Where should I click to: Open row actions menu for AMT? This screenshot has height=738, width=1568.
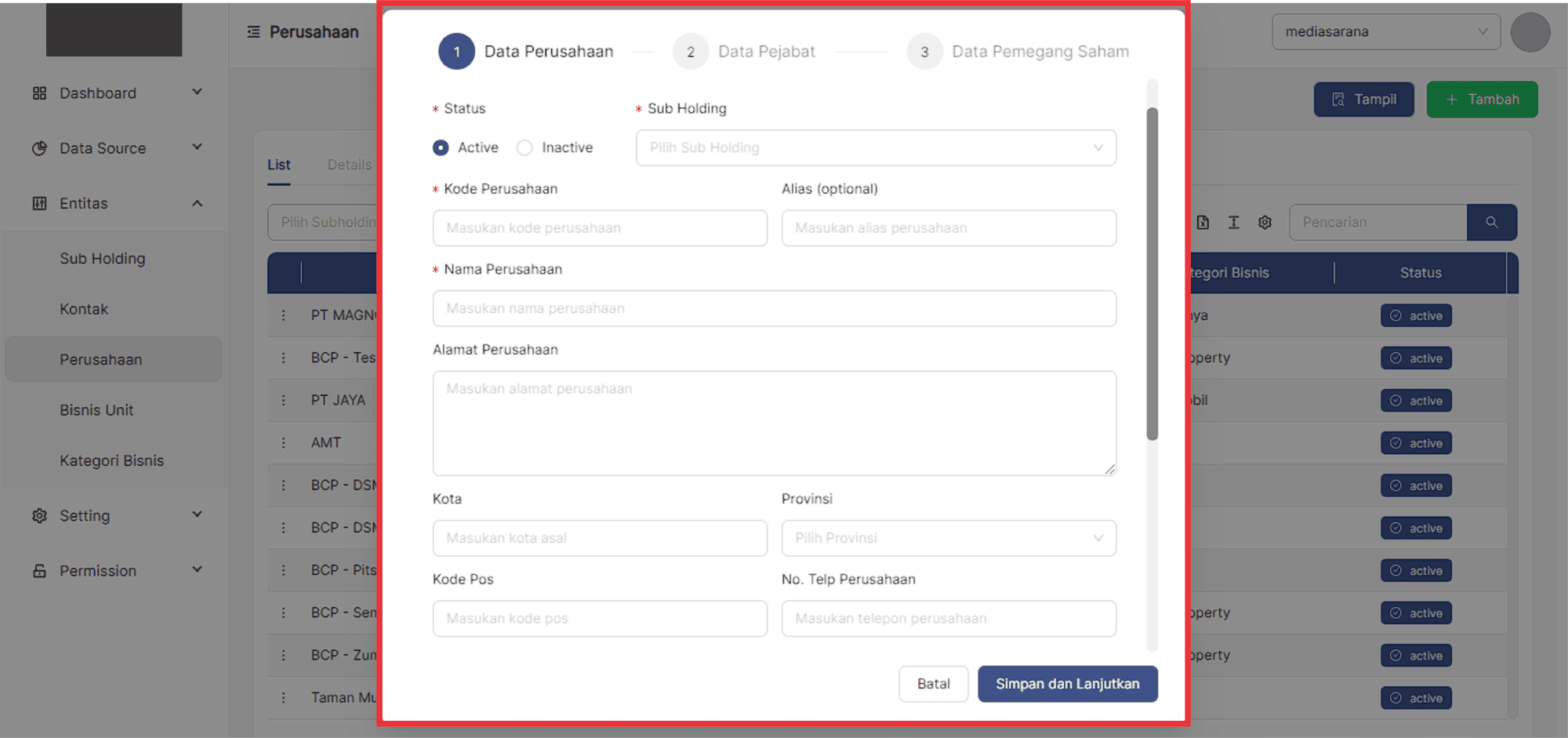coord(284,442)
